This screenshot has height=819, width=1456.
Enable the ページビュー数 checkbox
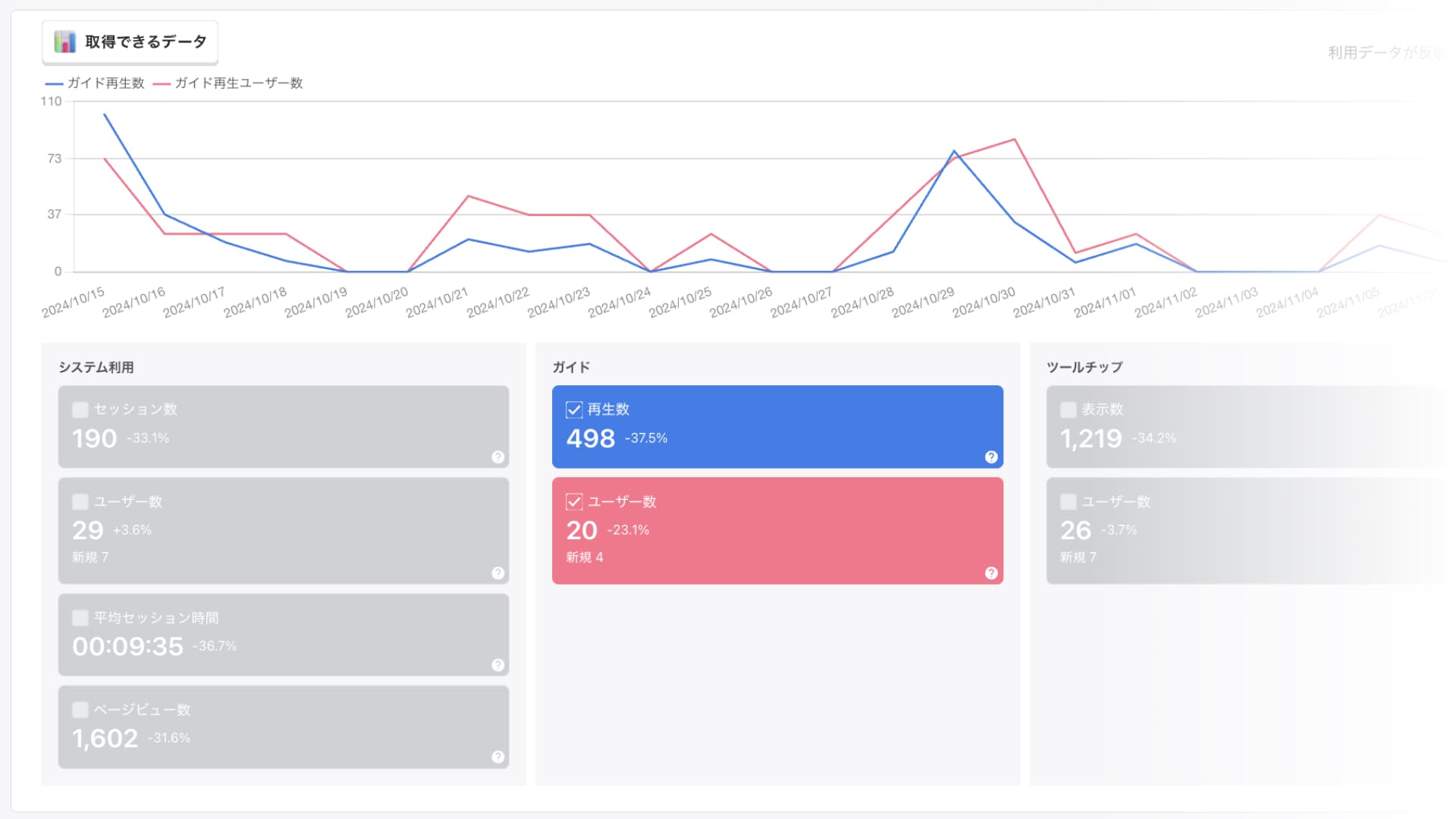tap(80, 709)
